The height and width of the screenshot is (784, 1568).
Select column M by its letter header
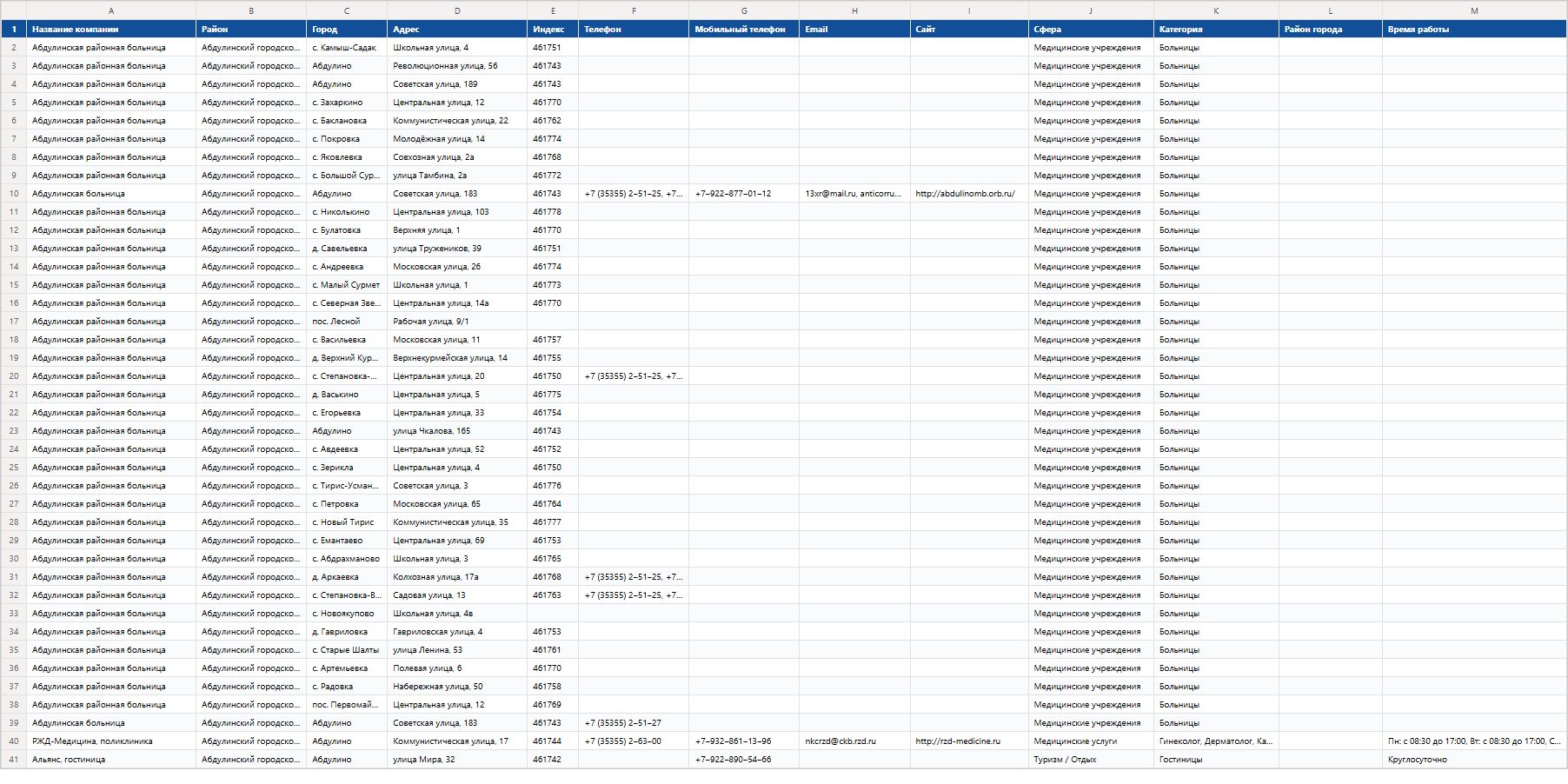(1474, 10)
